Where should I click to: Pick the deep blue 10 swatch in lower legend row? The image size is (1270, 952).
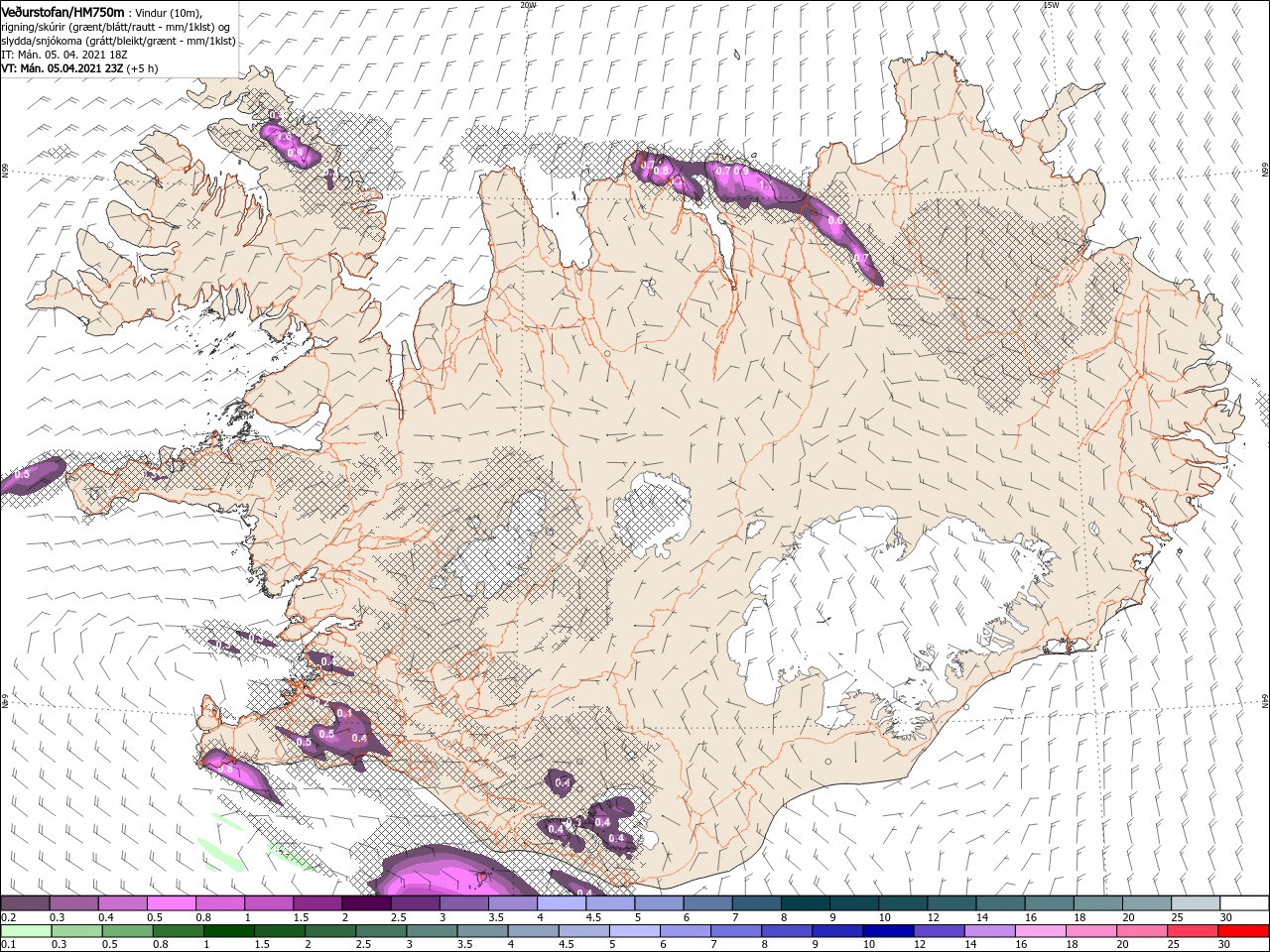[887, 931]
